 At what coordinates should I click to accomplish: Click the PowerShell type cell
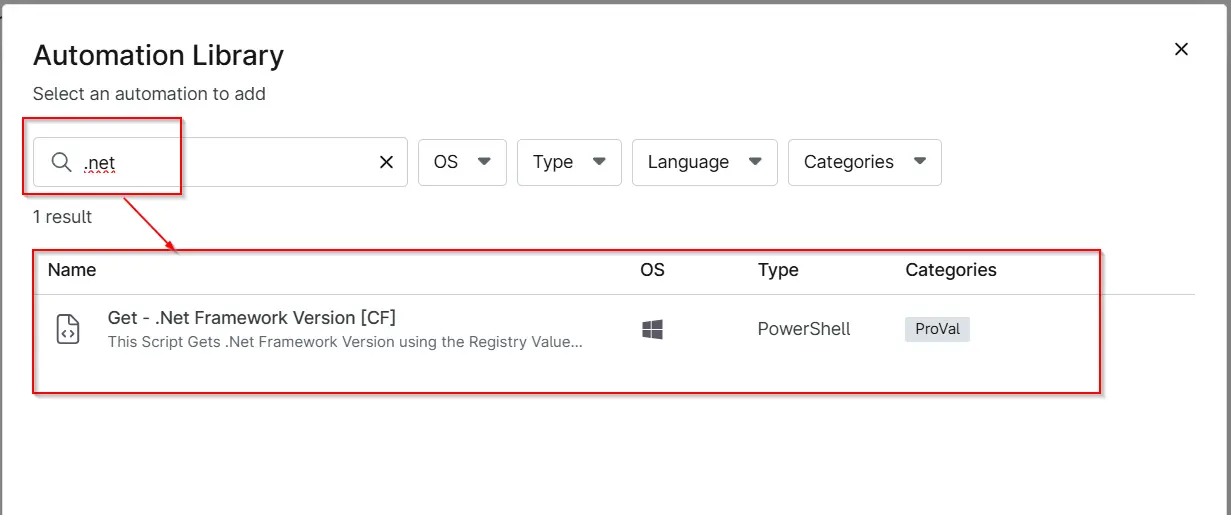804,329
